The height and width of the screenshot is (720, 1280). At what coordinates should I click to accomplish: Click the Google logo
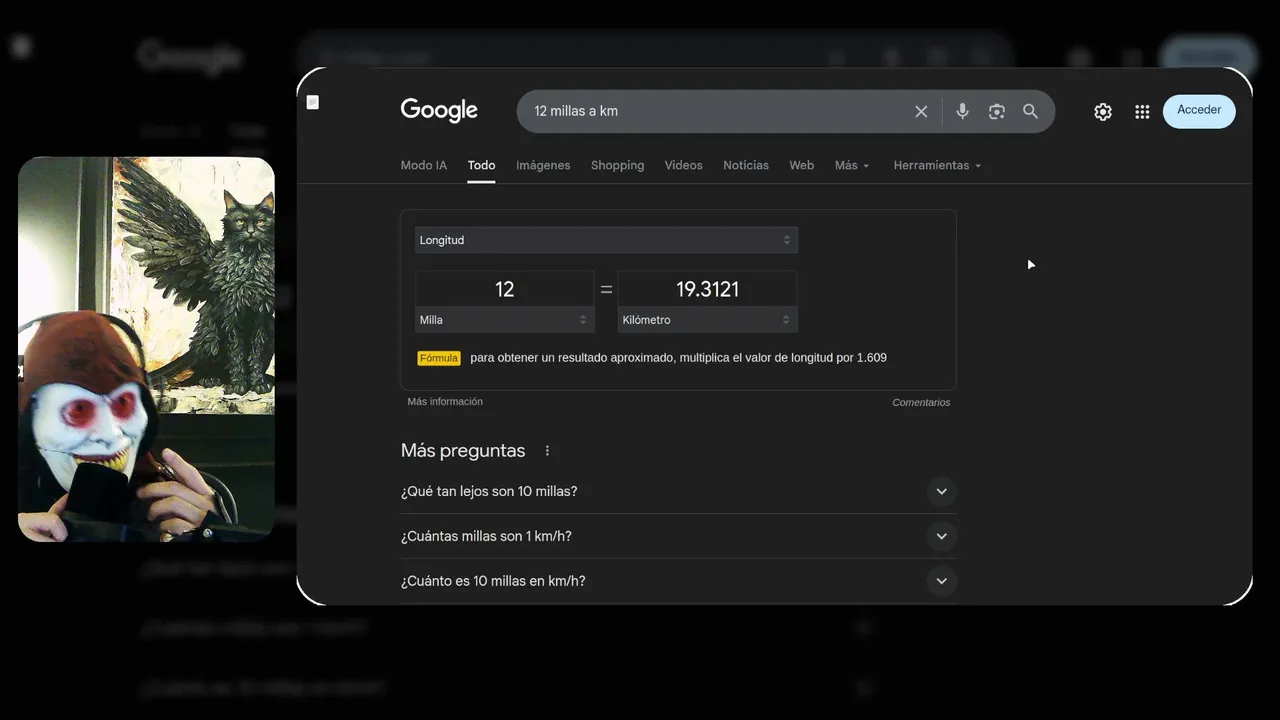point(439,110)
